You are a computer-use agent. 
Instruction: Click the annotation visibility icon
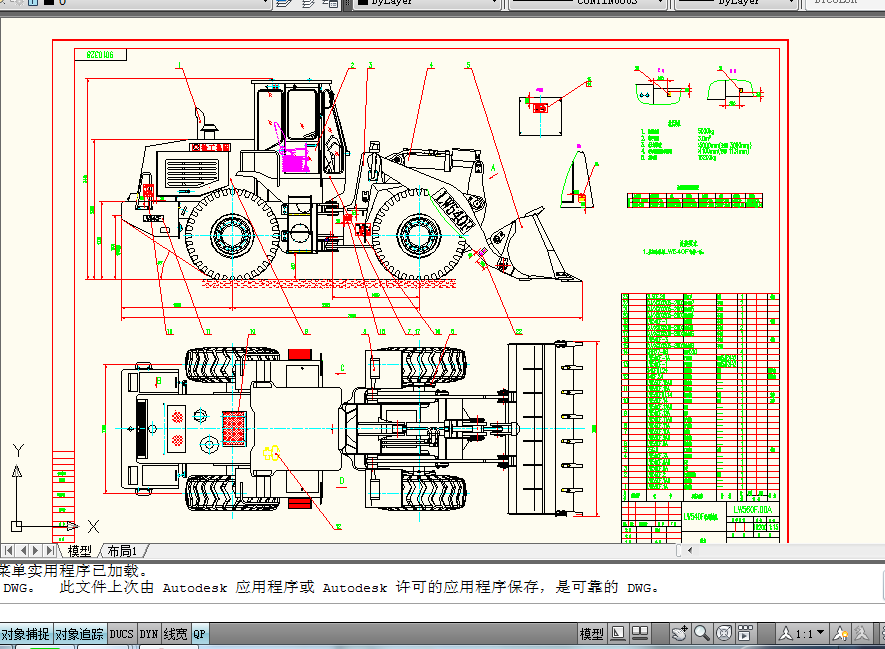point(838,633)
